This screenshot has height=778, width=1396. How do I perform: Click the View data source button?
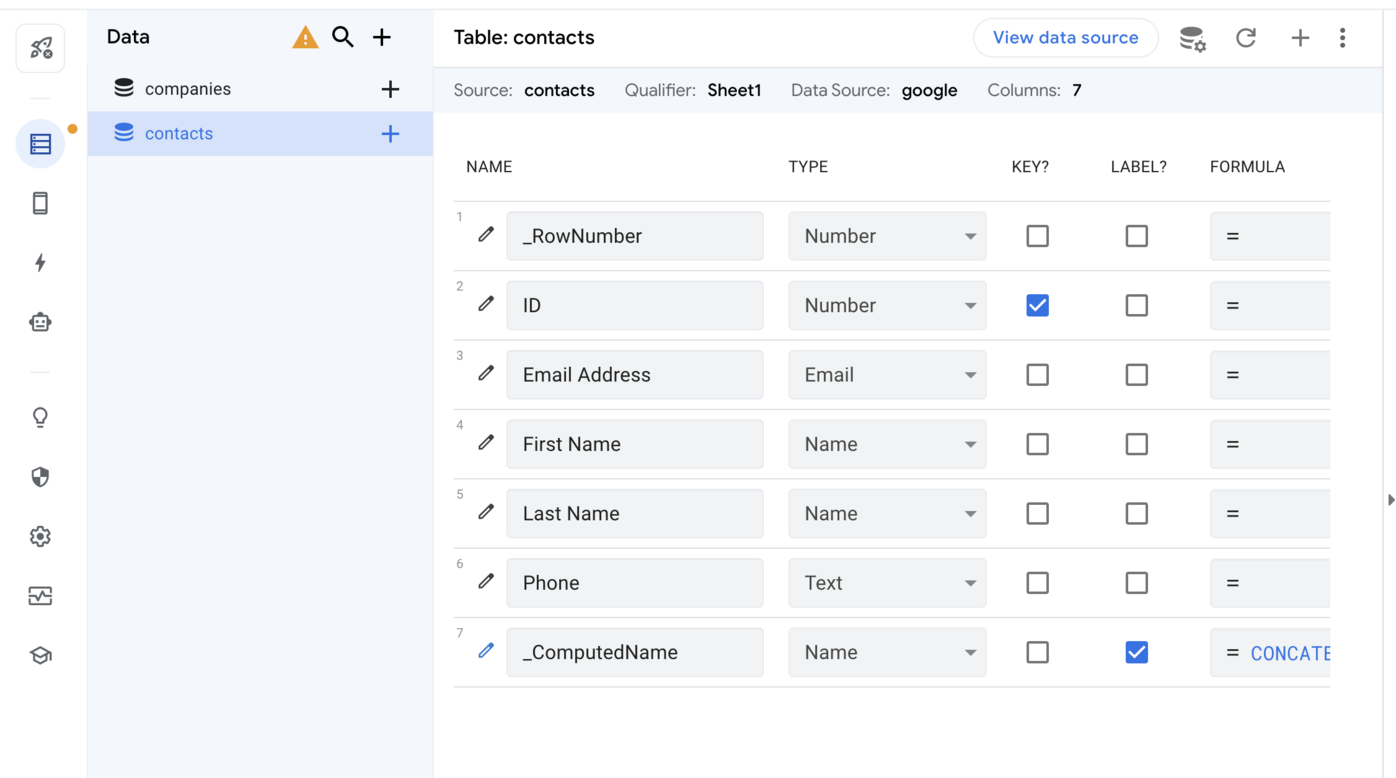pyautogui.click(x=1065, y=38)
